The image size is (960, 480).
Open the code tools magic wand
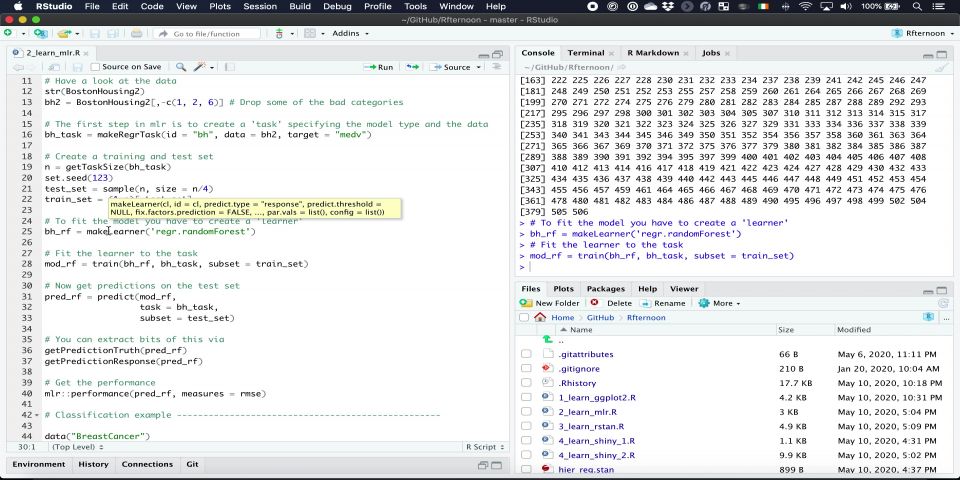pos(200,67)
